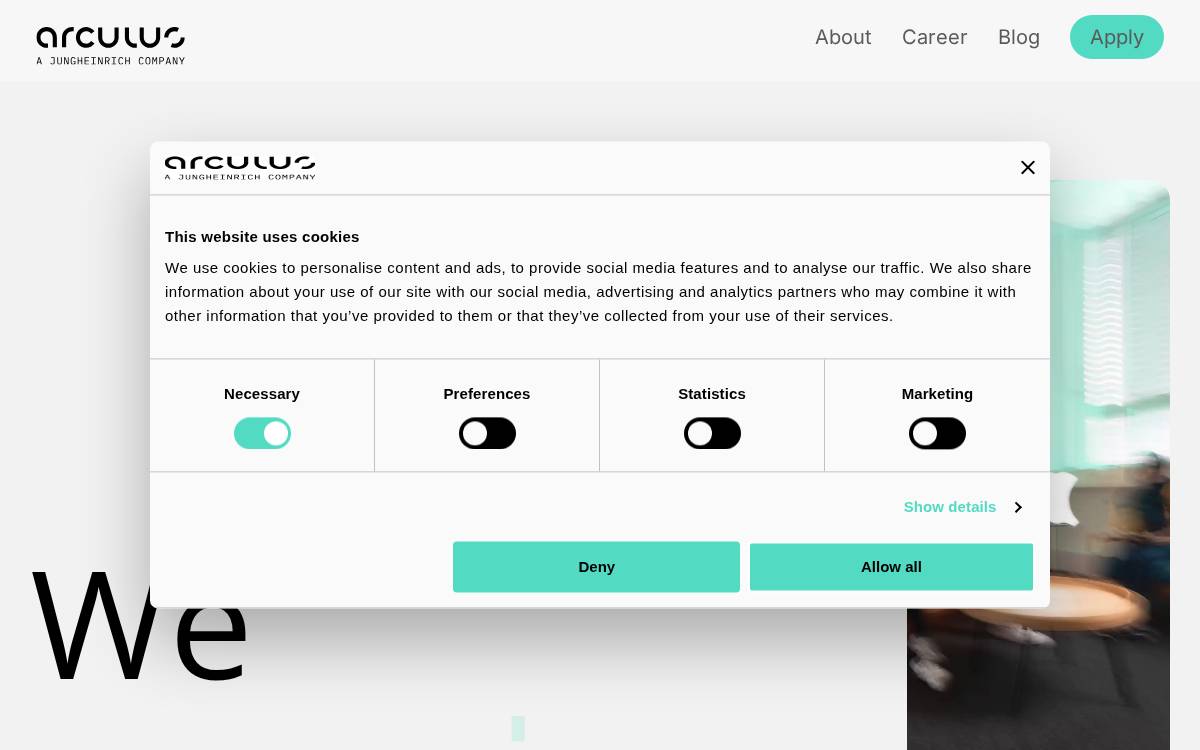Expand Show details in the cookie dialog
The height and width of the screenshot is (750, 1200).
pyautogui.click(x=962, y=507)
